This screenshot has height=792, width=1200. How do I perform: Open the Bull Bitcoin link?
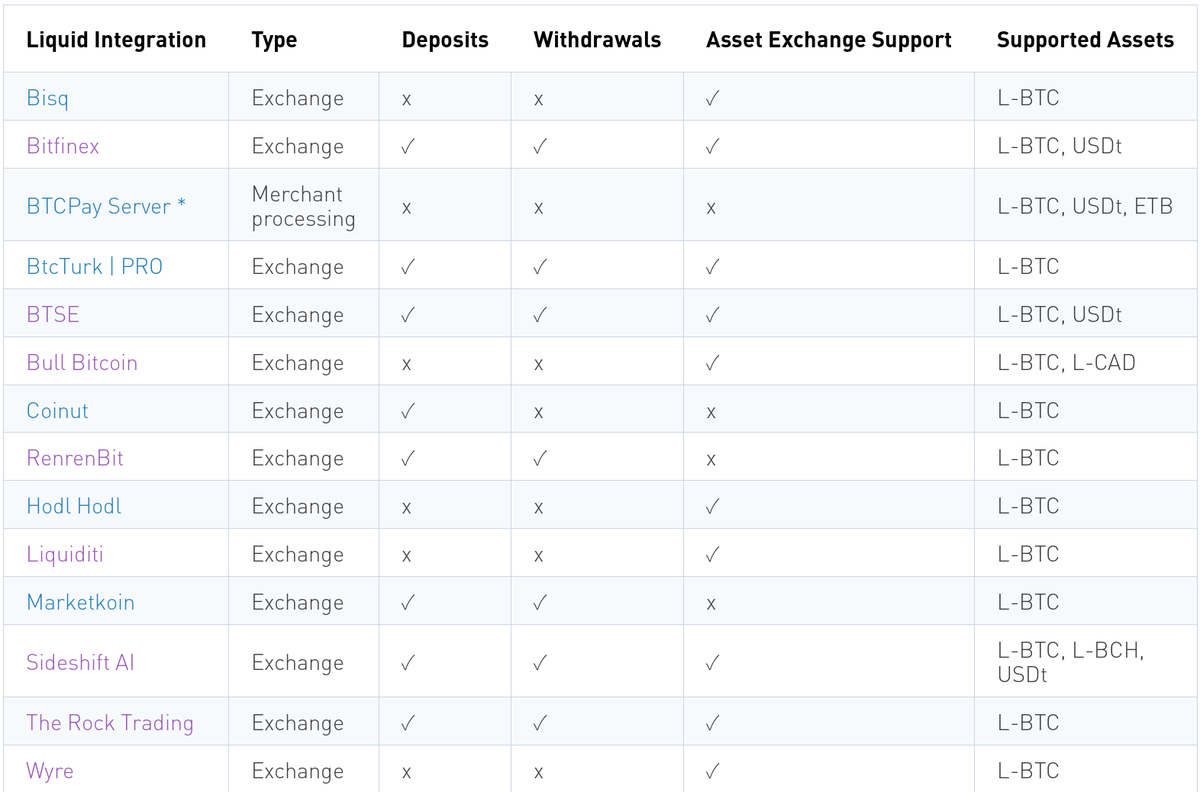pyautogui.click(x=82, y=362)
